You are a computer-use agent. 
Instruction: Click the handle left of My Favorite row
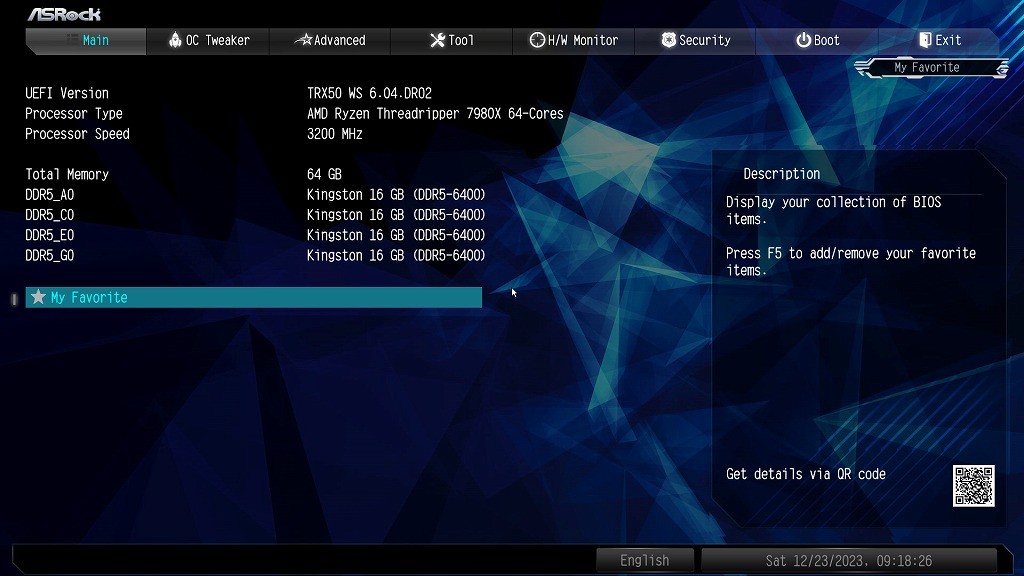pos(14,298)
